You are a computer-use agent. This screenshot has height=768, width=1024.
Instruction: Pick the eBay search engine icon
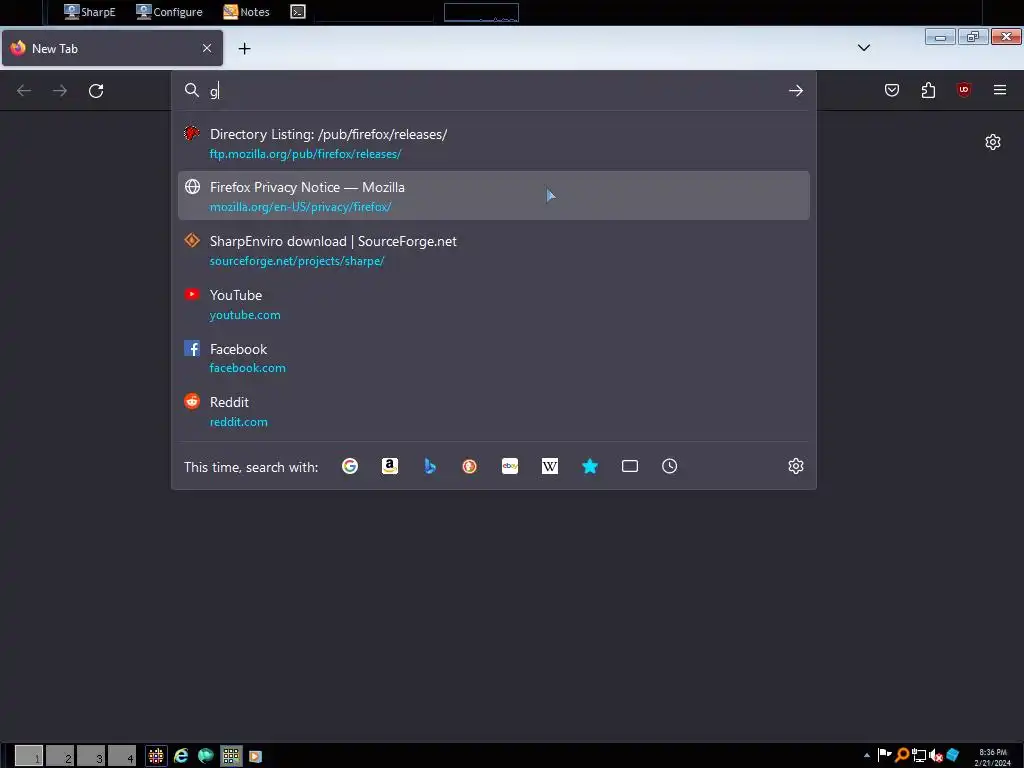(x=510, y=466)
